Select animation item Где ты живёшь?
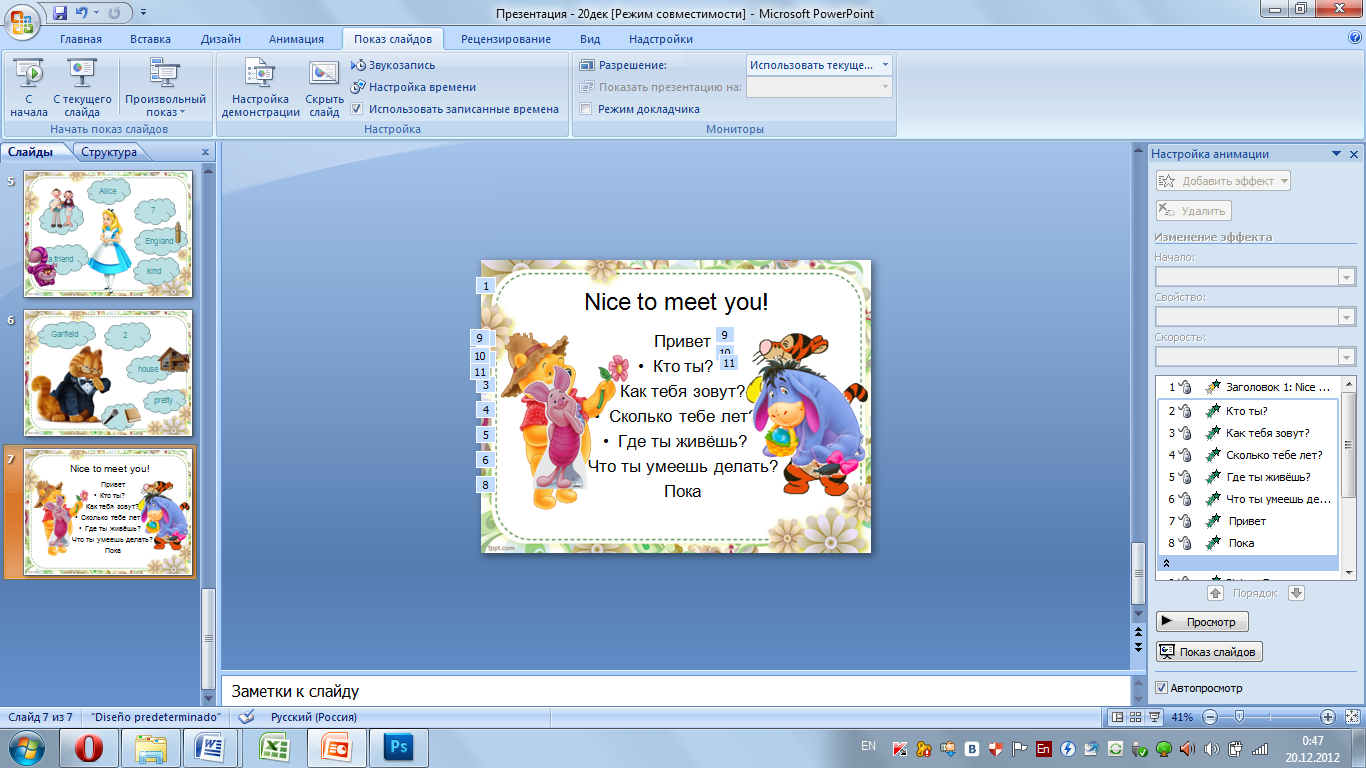 pos(1247,477)
